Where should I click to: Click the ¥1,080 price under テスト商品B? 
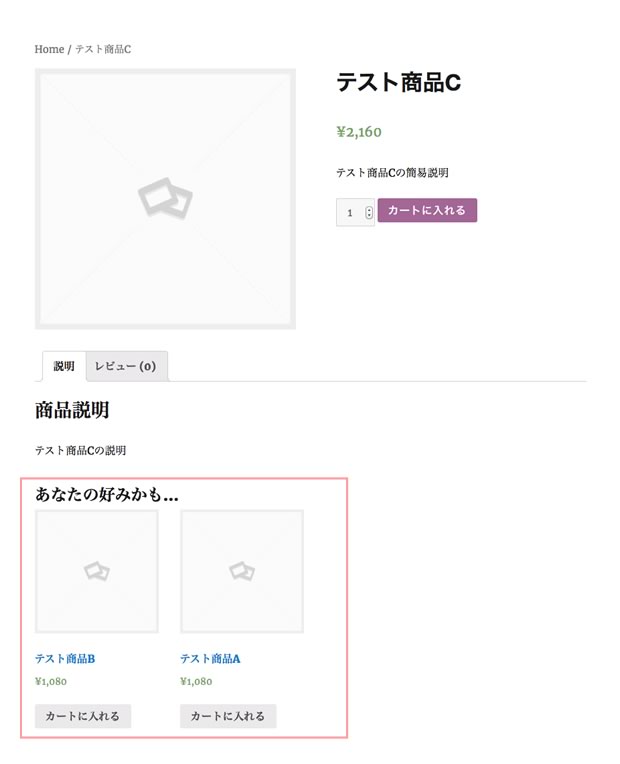tap(51, 682)
